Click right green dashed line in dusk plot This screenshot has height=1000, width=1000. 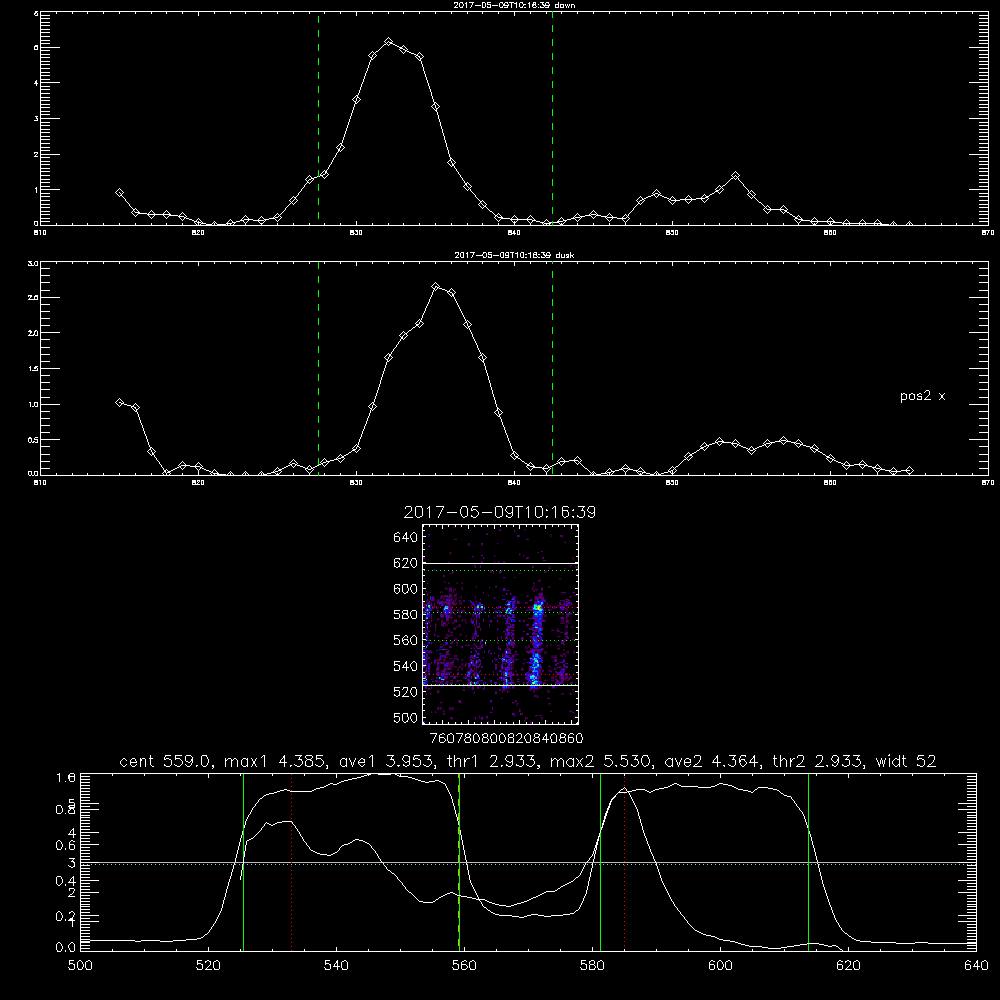(x=552, y=368)
